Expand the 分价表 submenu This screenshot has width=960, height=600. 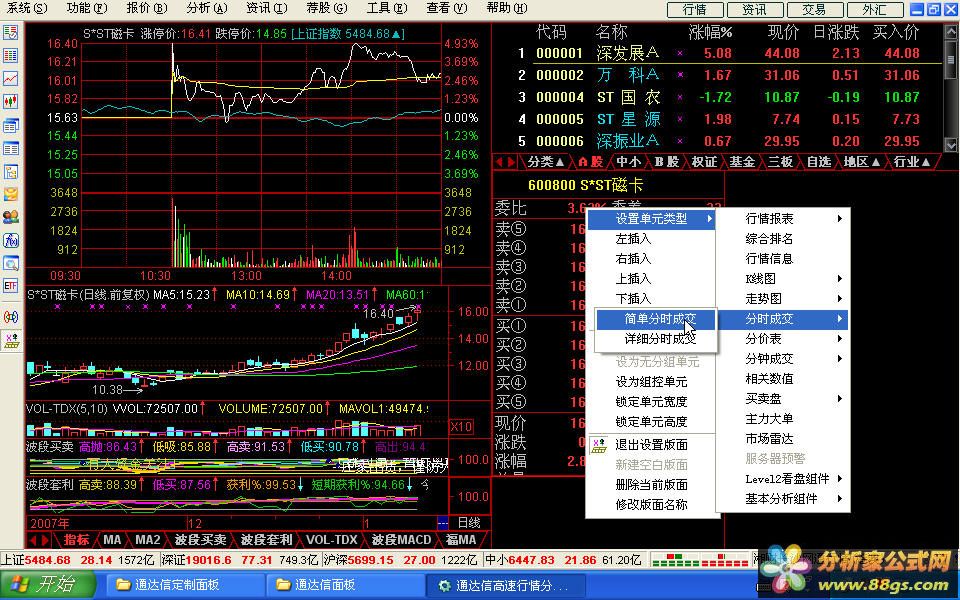tap(783, 339)
